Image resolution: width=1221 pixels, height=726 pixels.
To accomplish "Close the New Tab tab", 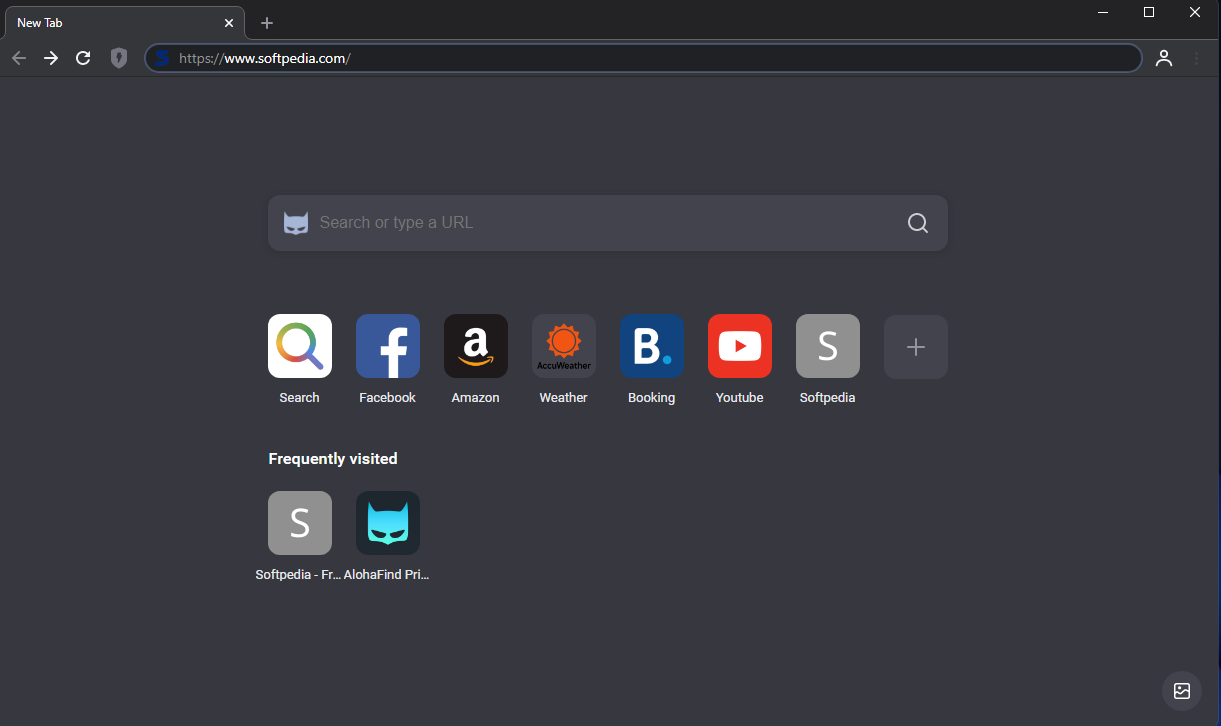I will tap(229, 22).
